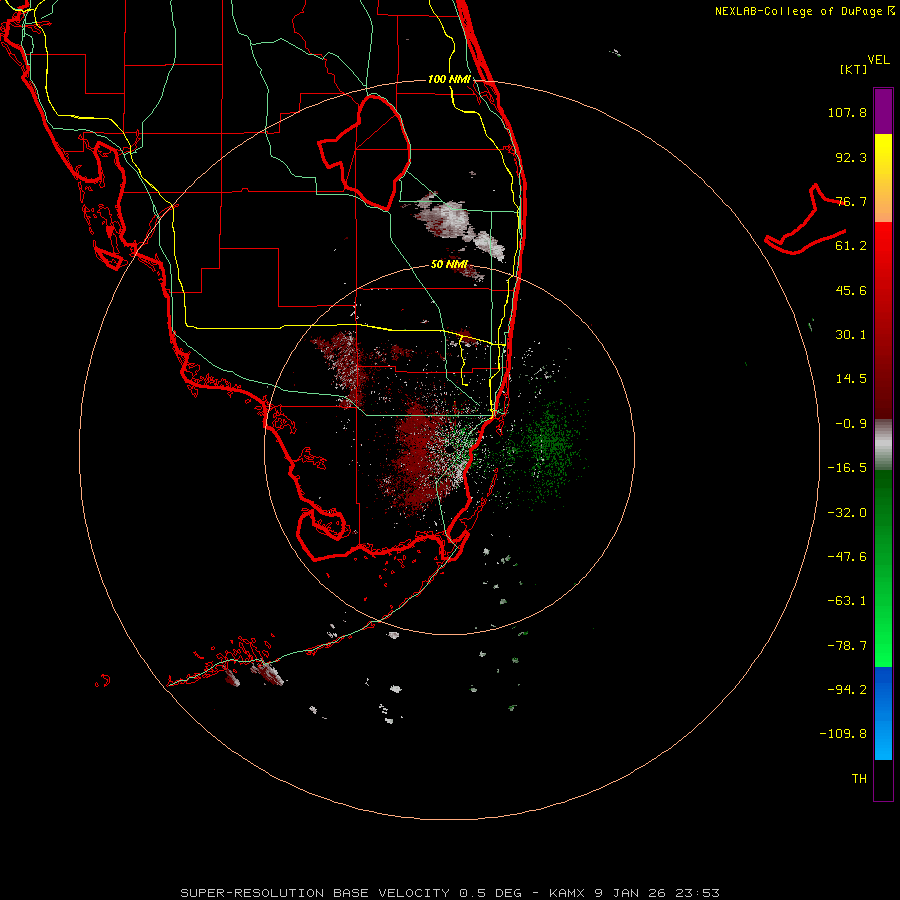Click the 76.7 velocity scale value

coord(851,201)
